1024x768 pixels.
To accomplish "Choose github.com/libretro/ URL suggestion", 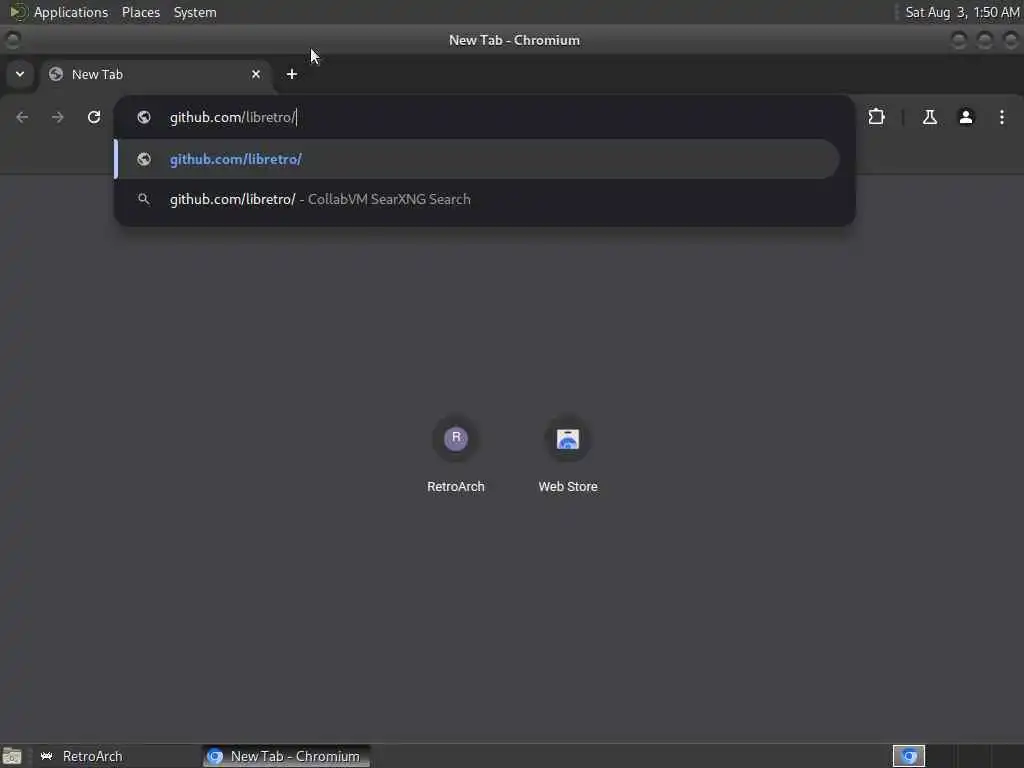I will click(477, 159).
